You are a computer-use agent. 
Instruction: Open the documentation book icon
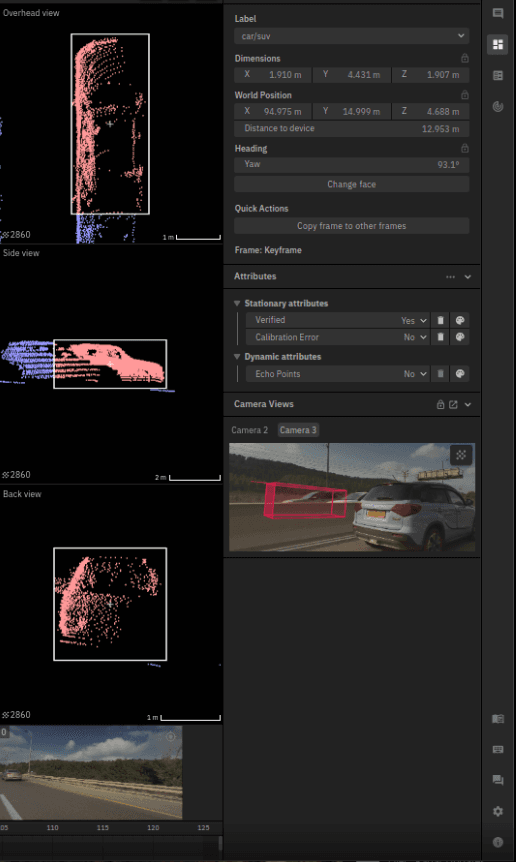[x=497, y=719]
